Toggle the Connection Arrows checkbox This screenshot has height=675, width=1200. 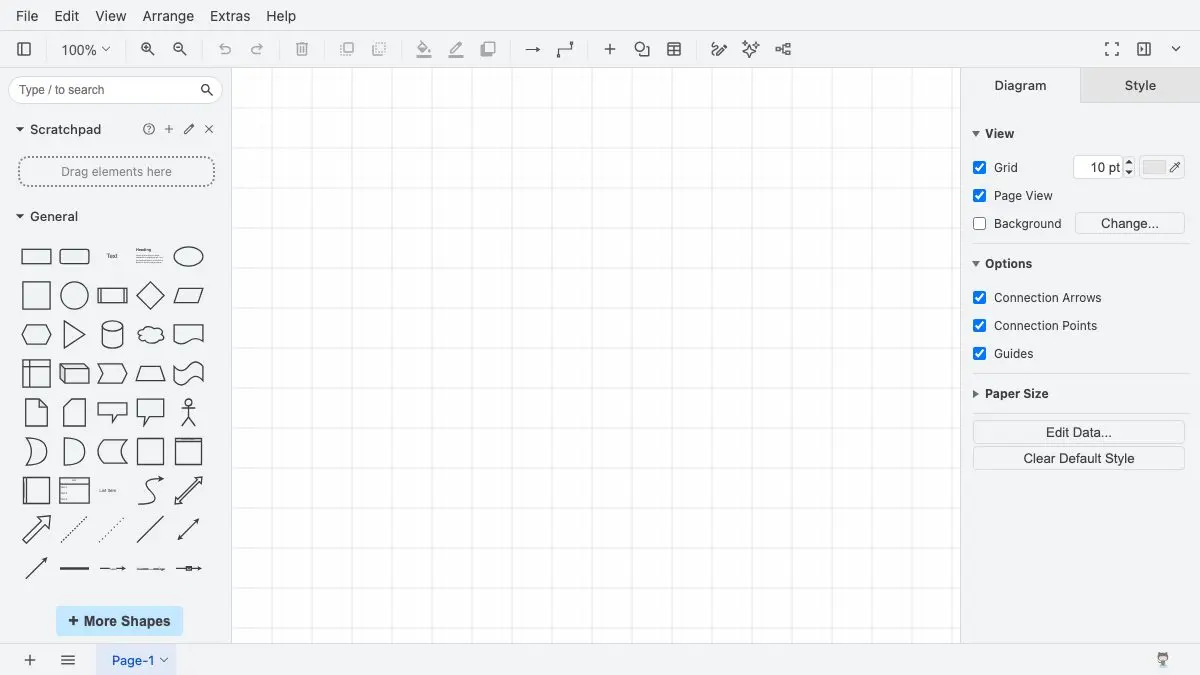[x=980, y=298]
